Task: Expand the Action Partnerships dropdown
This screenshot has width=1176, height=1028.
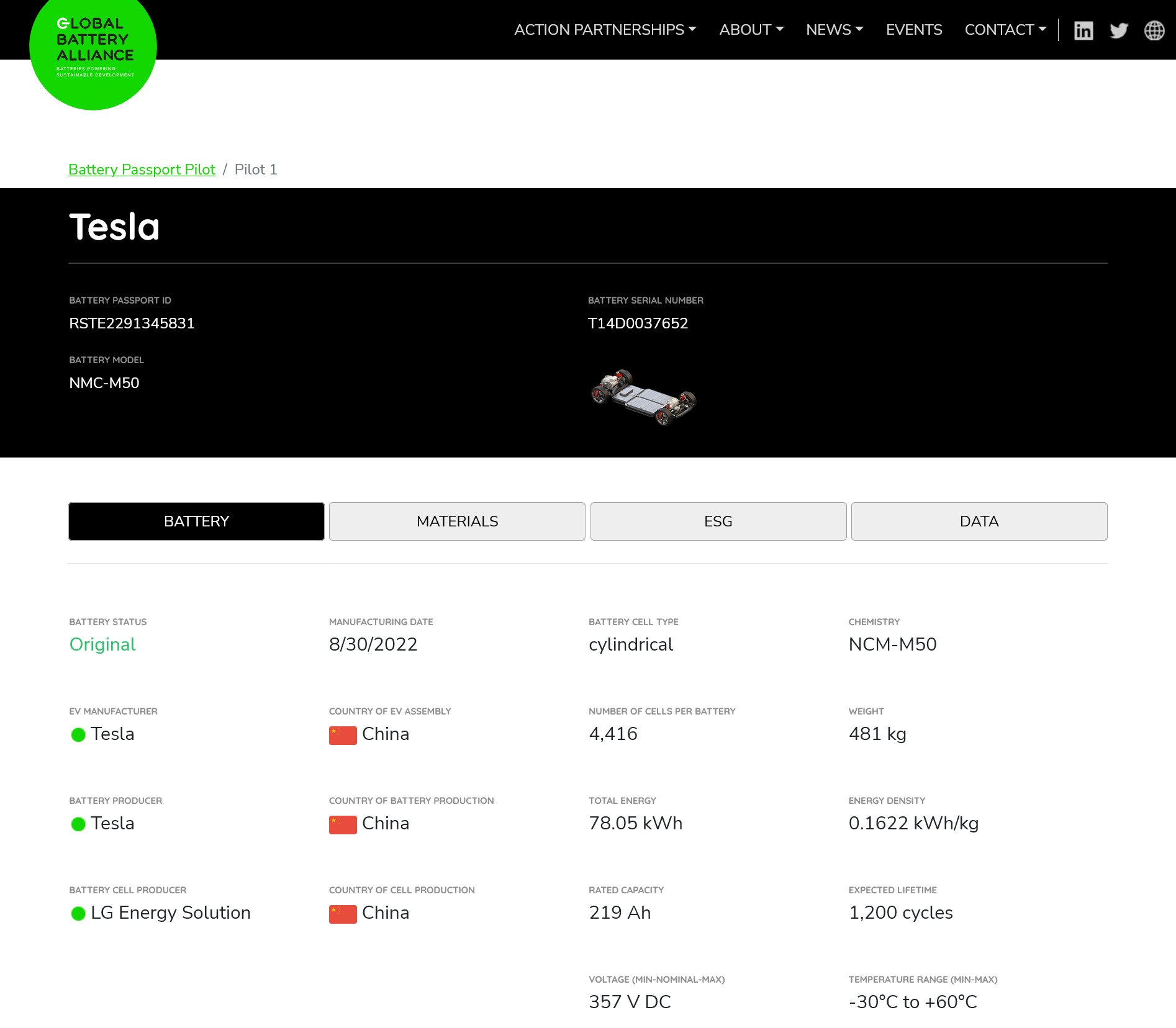Action: (605, 30)
